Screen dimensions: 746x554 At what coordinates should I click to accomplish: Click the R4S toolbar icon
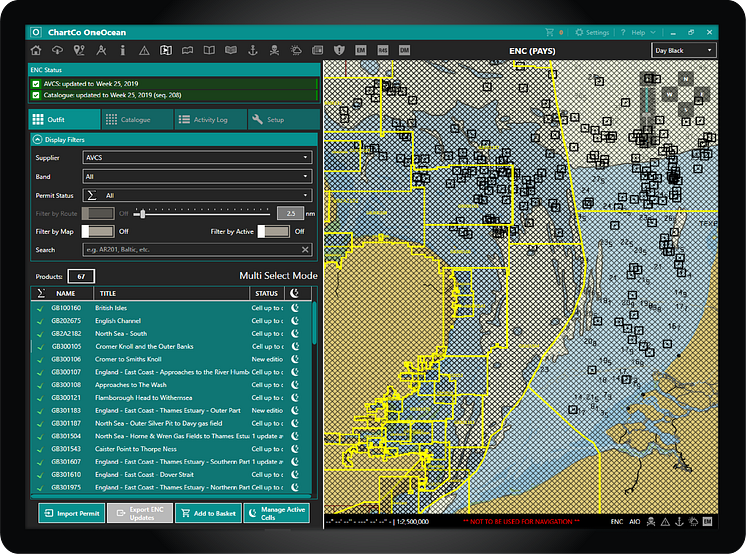383,50
